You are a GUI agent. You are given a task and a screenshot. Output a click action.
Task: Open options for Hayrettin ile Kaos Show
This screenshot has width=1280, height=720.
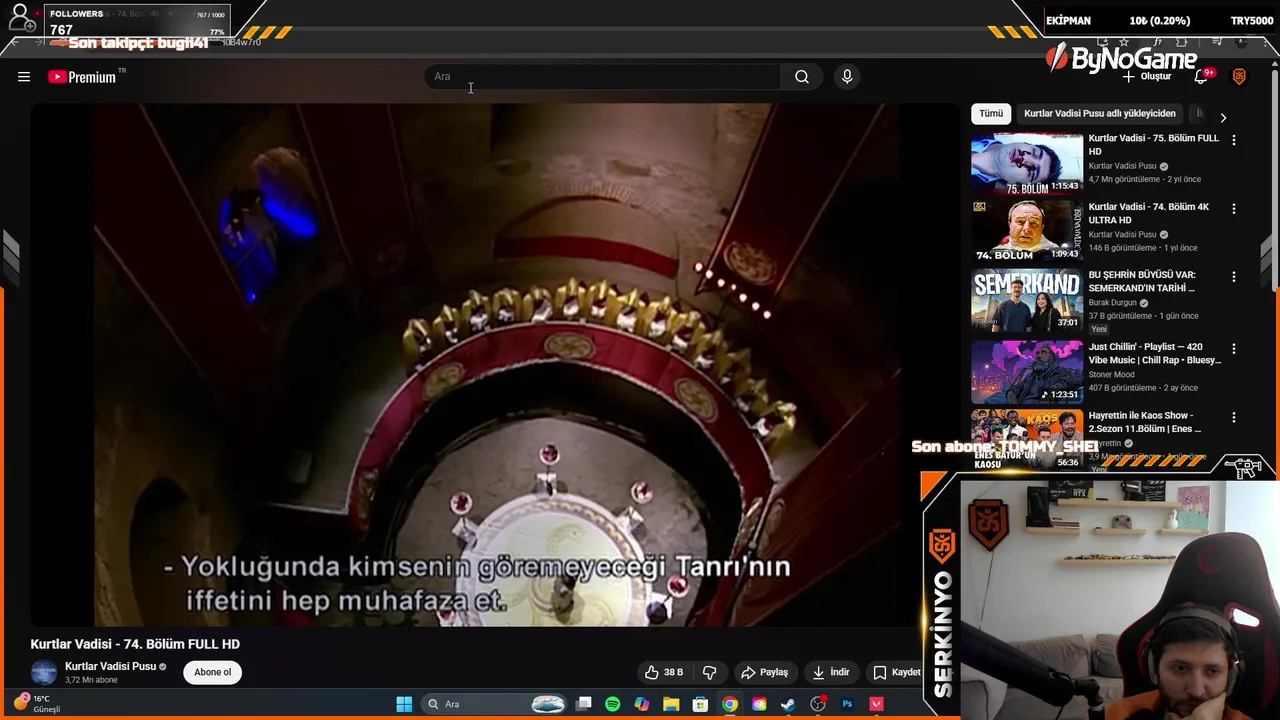(x=1233, y=418)
